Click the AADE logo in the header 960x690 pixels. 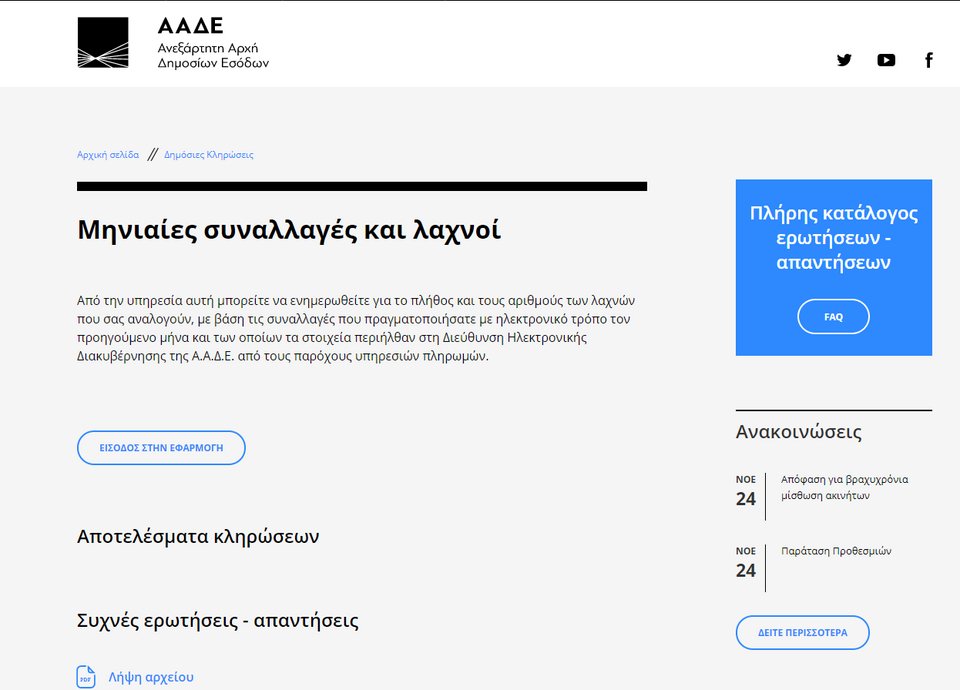point(103,42)
